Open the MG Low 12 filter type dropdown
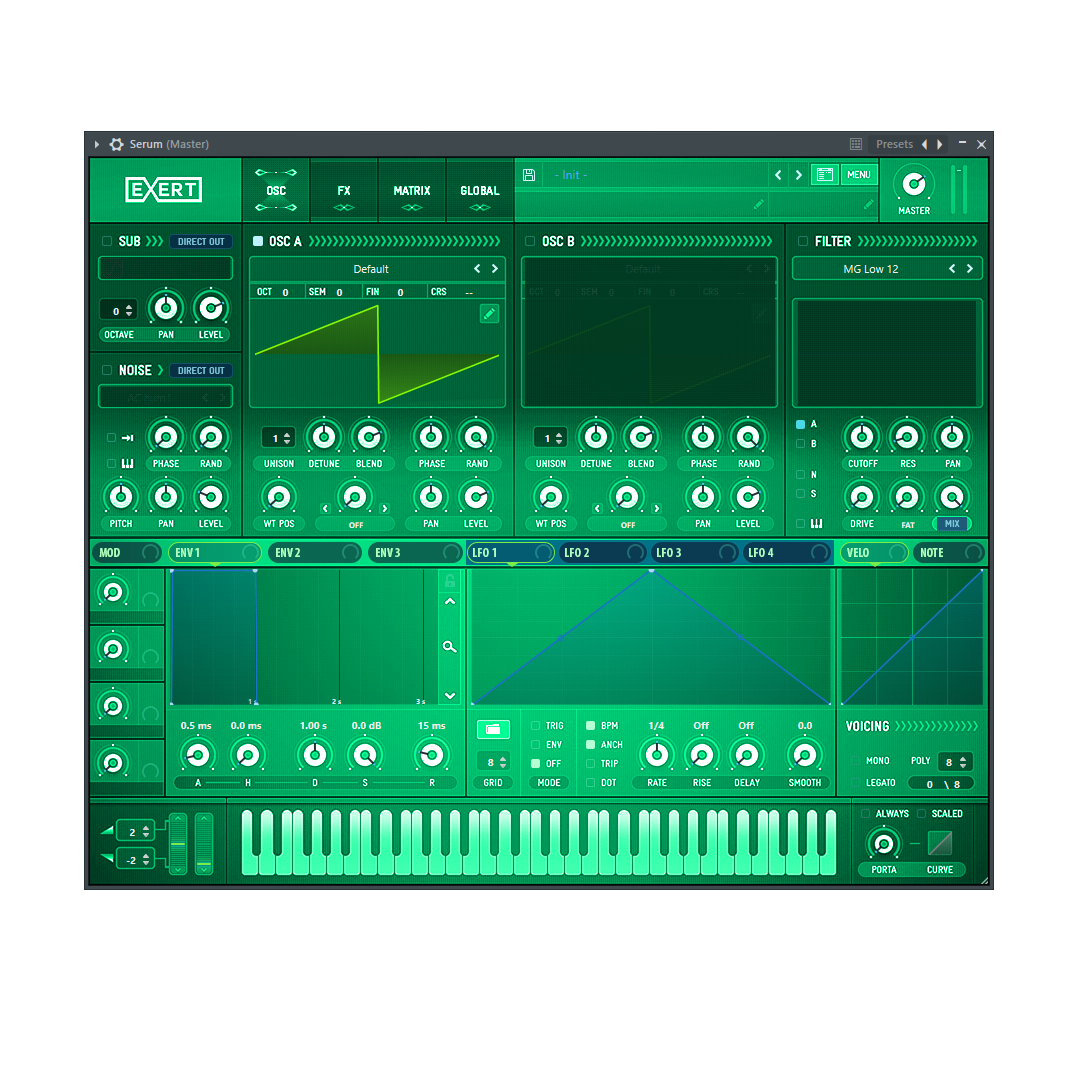 870,269
